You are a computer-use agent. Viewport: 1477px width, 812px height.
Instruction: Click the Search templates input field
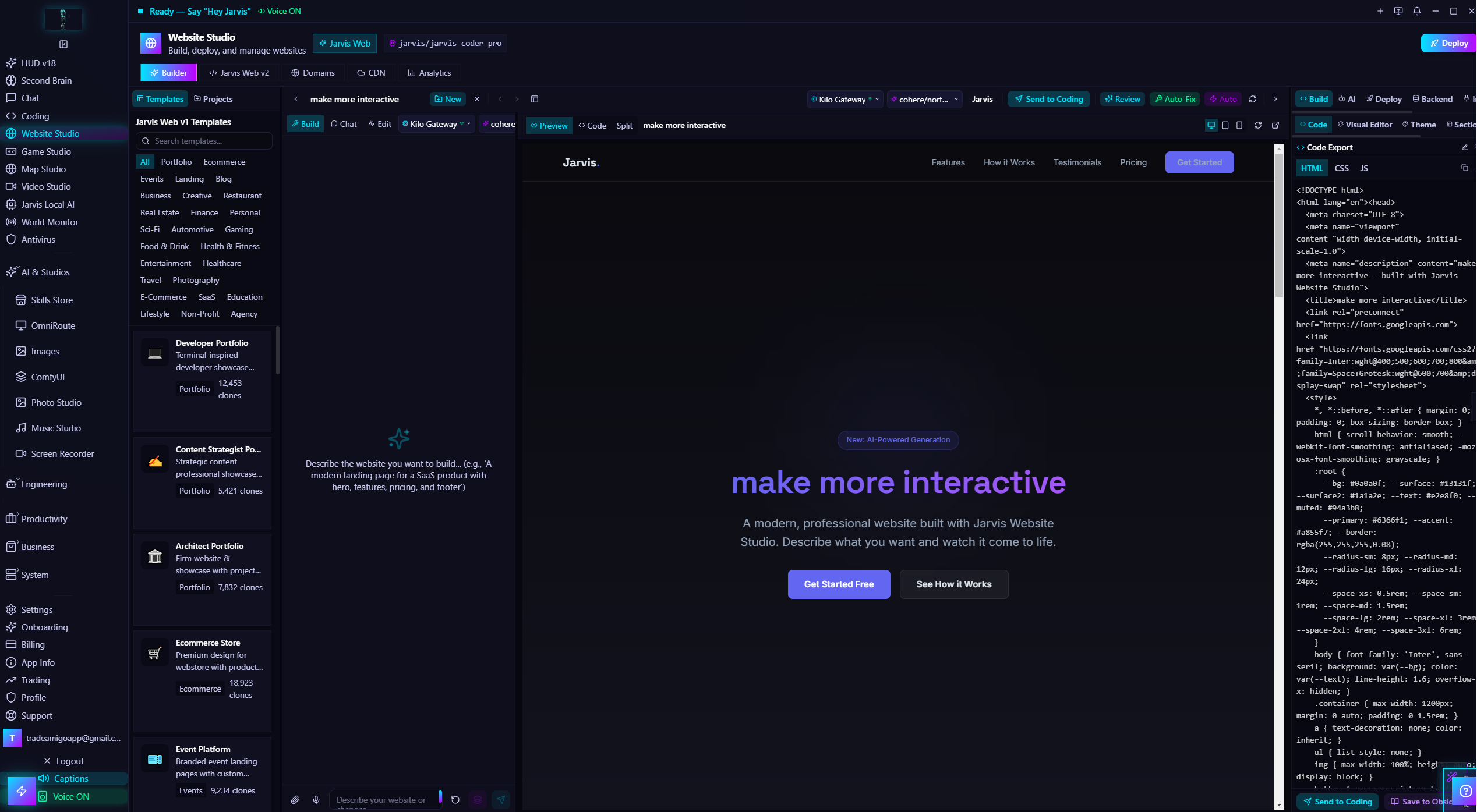coord(204,141)
